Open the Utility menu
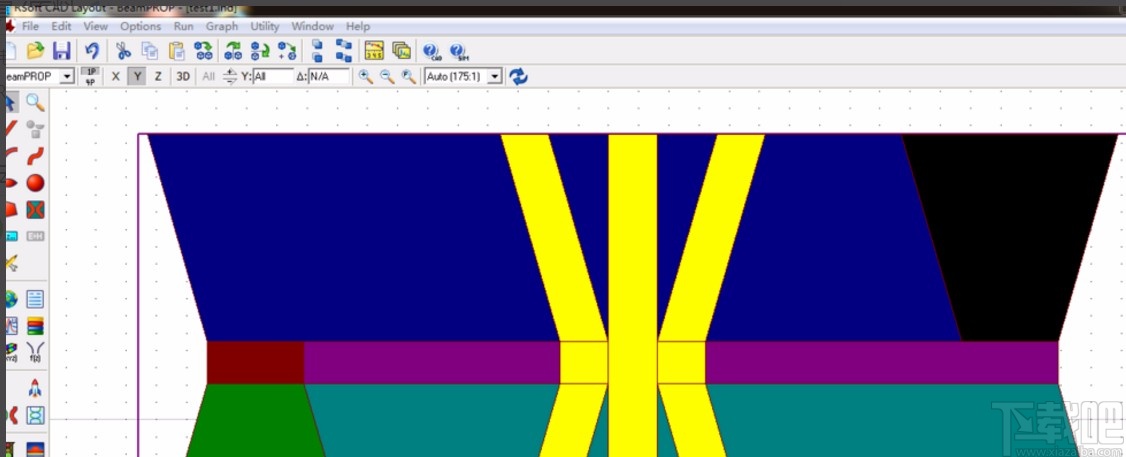This screenshot has height=457, width=1126. point(265,26)
